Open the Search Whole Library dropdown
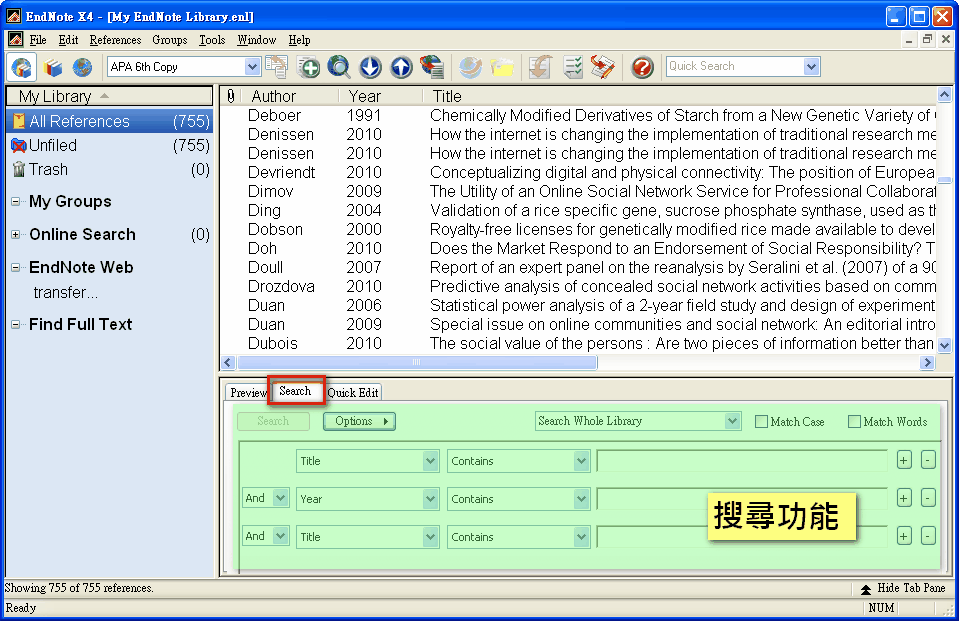 (732, 421)
